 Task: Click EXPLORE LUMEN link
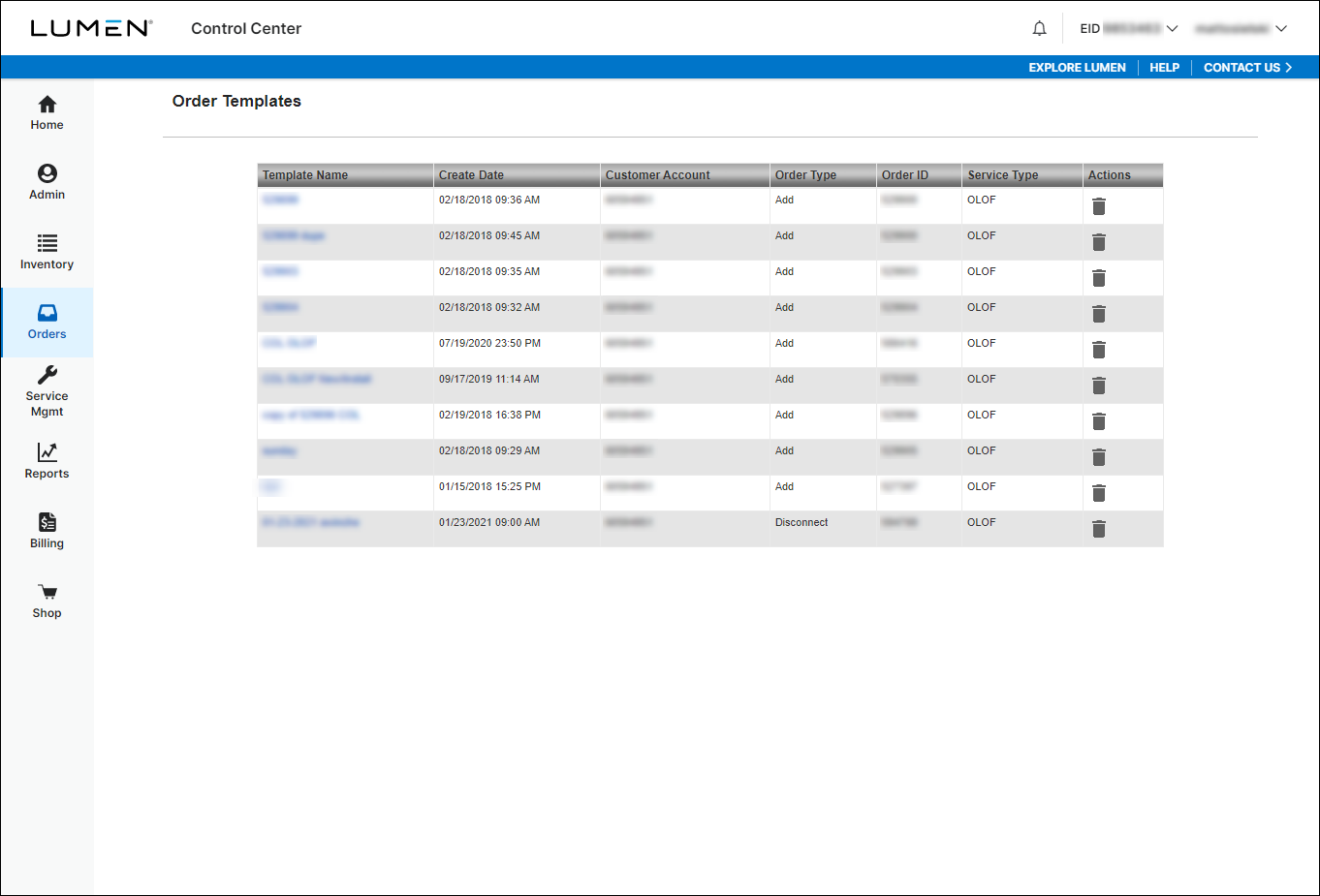pyautogui.click(x=1077, y=68)
